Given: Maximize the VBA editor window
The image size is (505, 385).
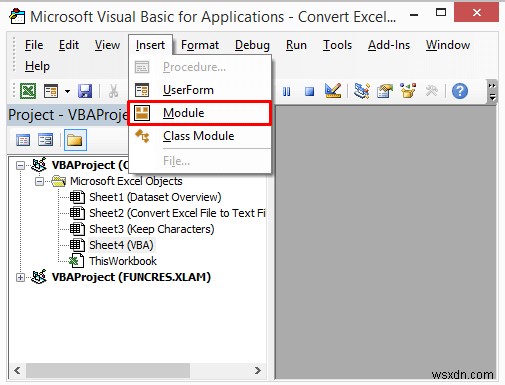Looking at the screenshot, I should point(441,13).
